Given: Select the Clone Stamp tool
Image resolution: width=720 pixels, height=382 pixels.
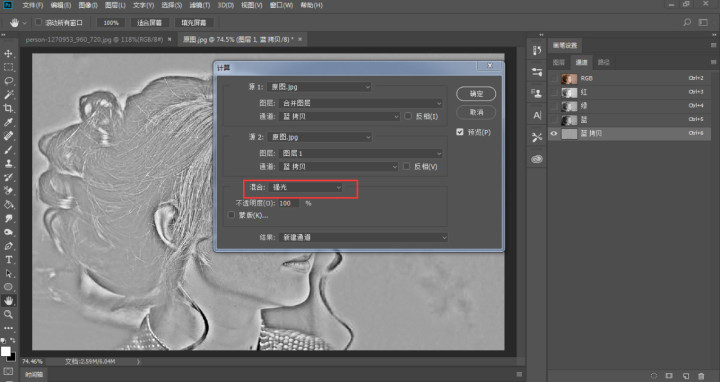Looking at the screenshot, I should point(8,163).
